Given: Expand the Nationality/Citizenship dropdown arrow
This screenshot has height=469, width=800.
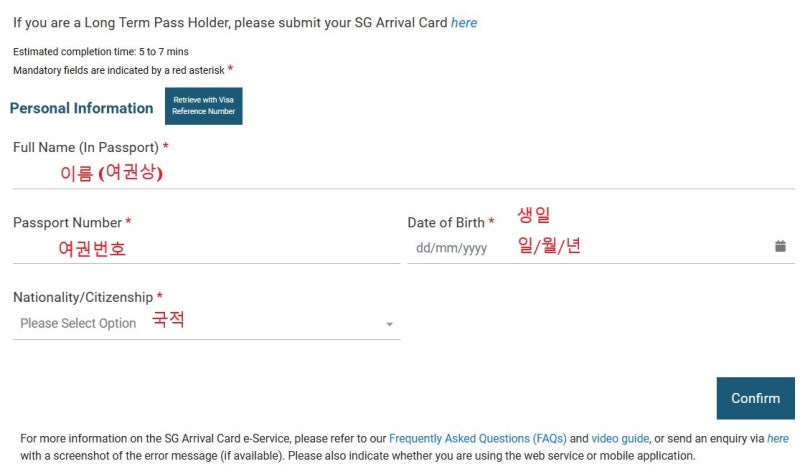Looking at the screenshot, I should point(389,324).
